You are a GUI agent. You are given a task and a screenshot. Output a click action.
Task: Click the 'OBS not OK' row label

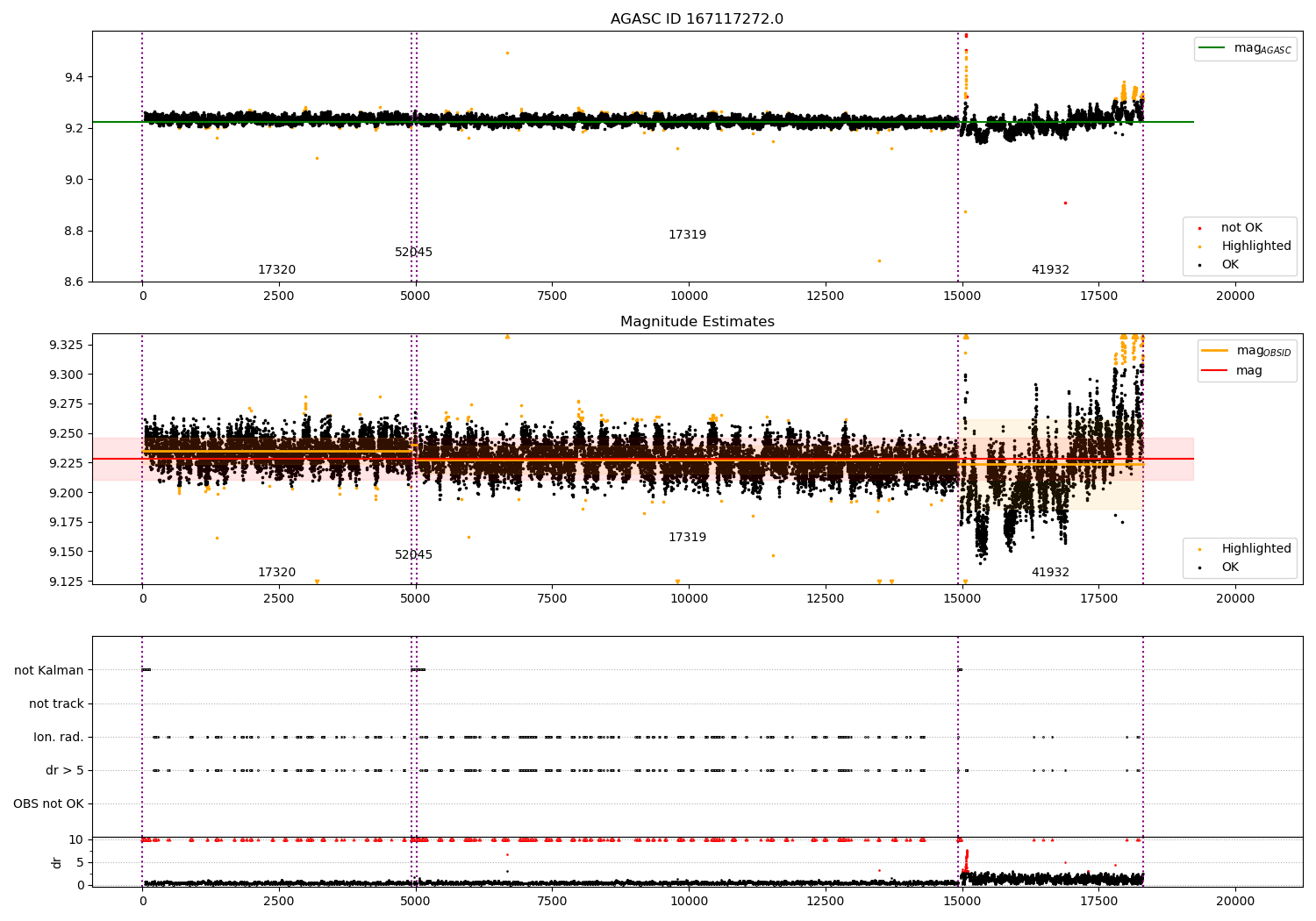point(48,804)
